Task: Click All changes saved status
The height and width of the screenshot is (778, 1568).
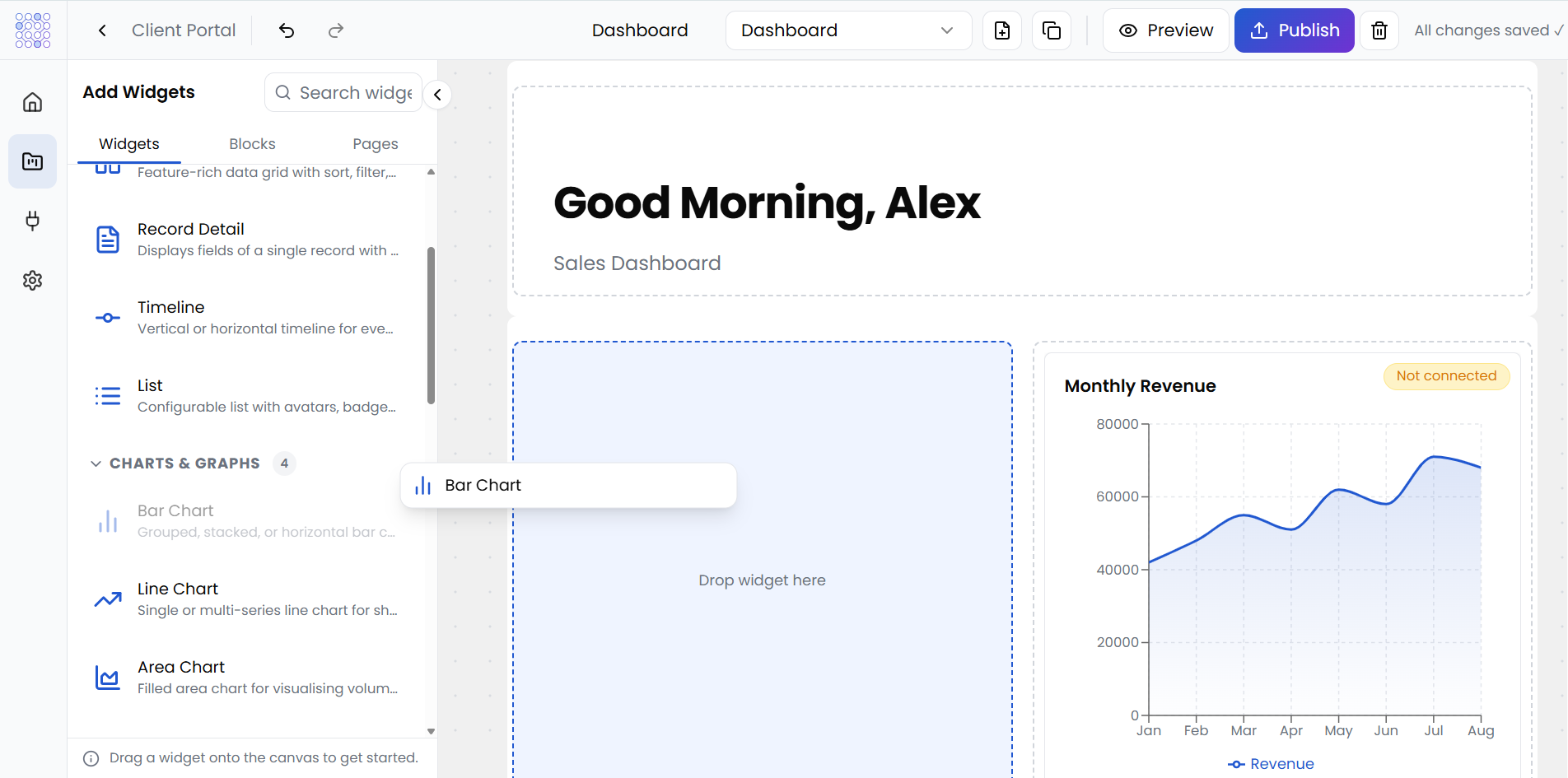Action: pos(1488,30)
